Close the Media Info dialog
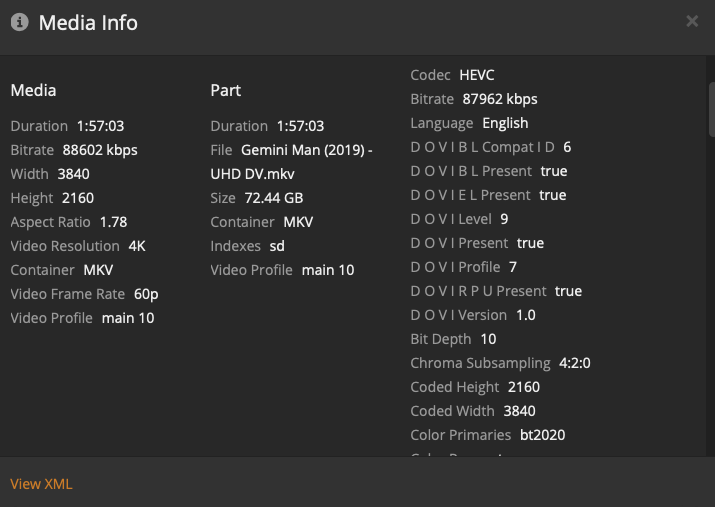The height and width of the screenshot is (507, 715). [x=692, y=21]
